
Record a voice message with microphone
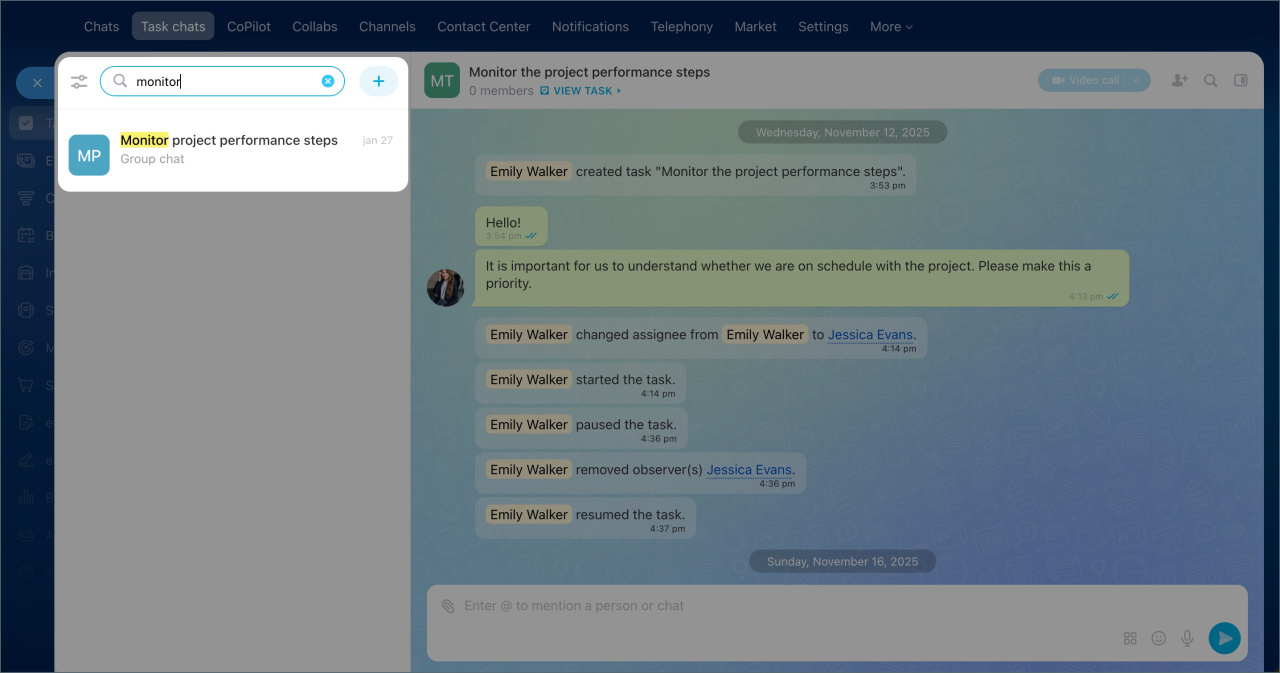[x=1188, y=638]
